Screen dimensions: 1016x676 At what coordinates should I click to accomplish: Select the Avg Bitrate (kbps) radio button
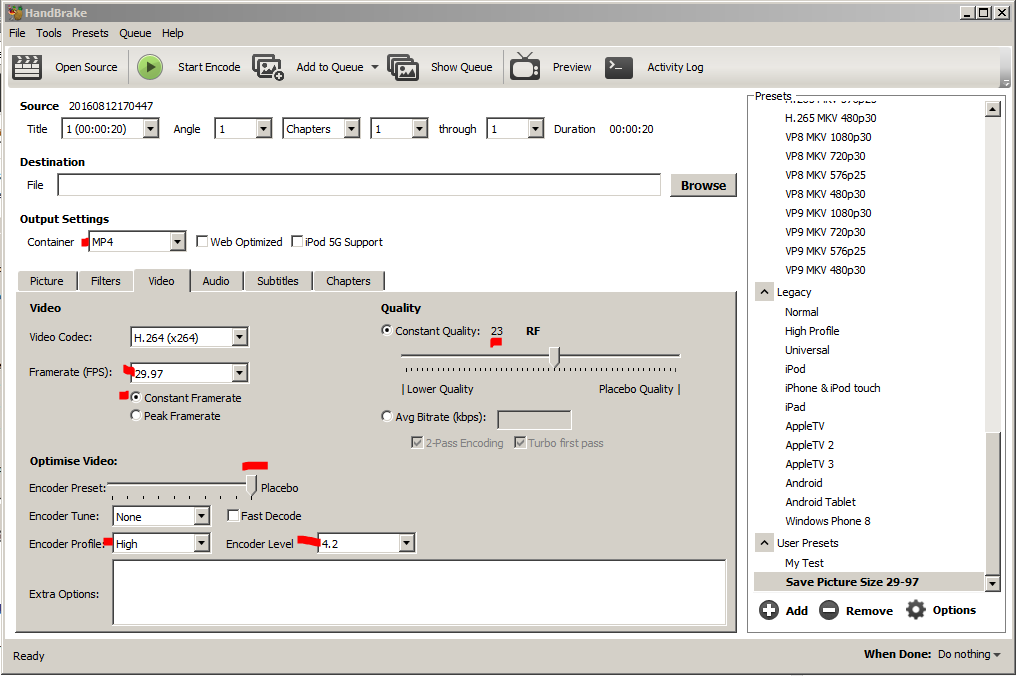[387, 416]
